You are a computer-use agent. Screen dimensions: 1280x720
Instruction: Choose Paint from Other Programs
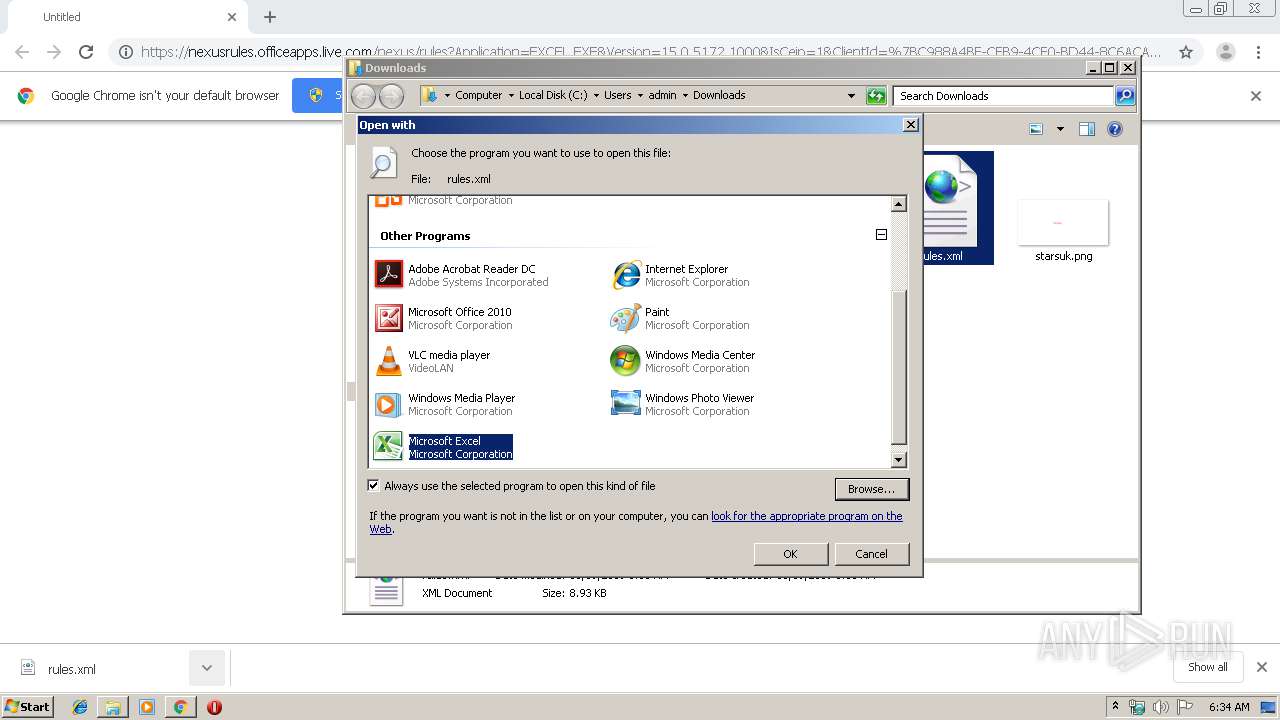pyautogui.click(x=681, y=318)
